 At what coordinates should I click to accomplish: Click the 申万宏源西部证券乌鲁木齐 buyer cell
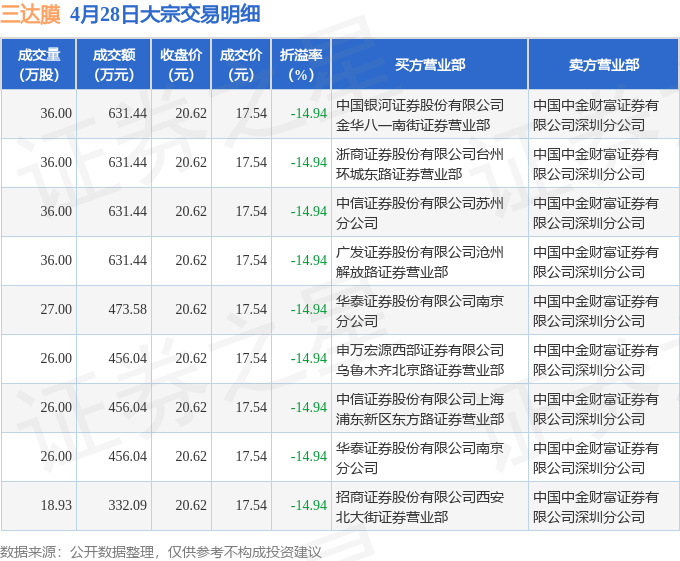(x=420, y=359)
